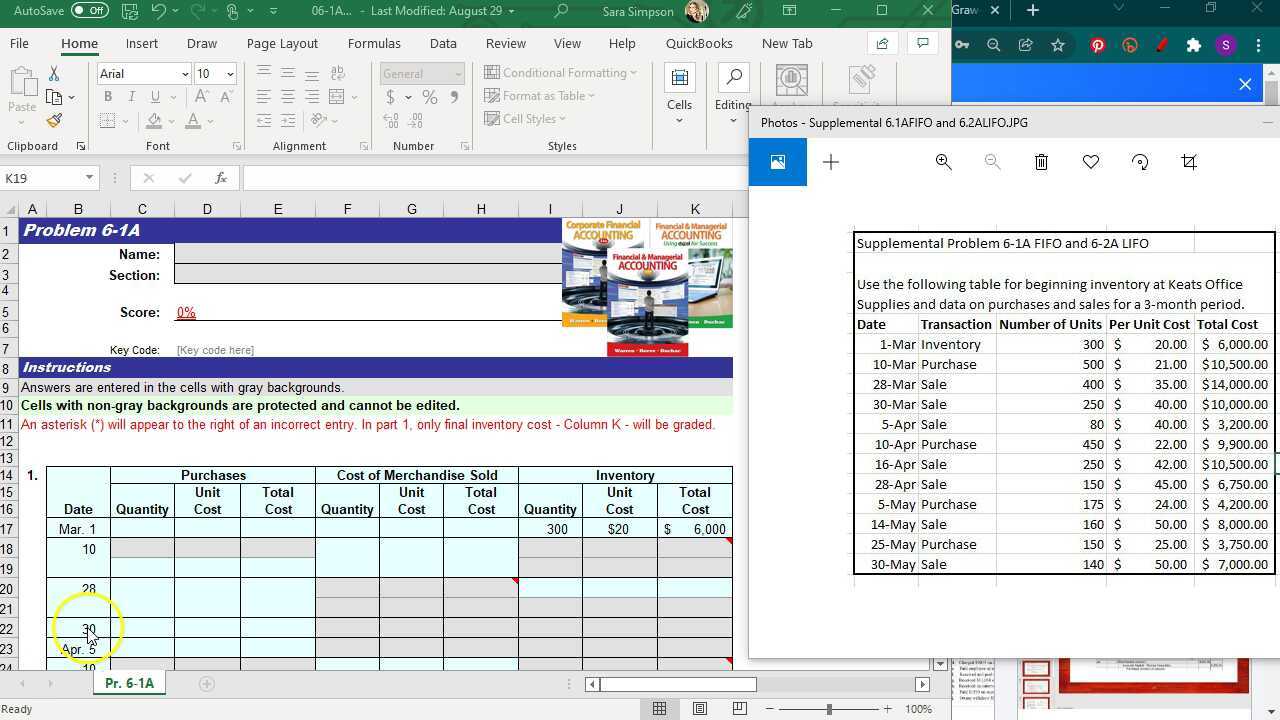This screenshot has width=1280, height=720.
Task: Click the Pinterest extension icon in the browser
Action: pos(1098,46)
